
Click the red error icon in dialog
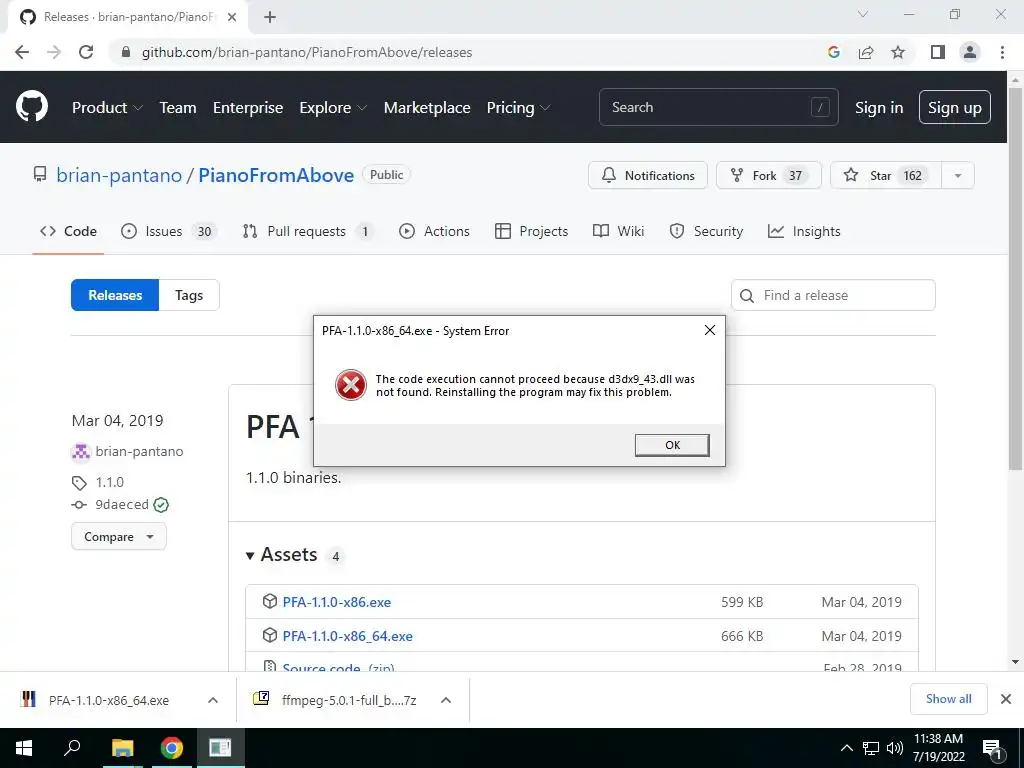click(x=351, y=385)
